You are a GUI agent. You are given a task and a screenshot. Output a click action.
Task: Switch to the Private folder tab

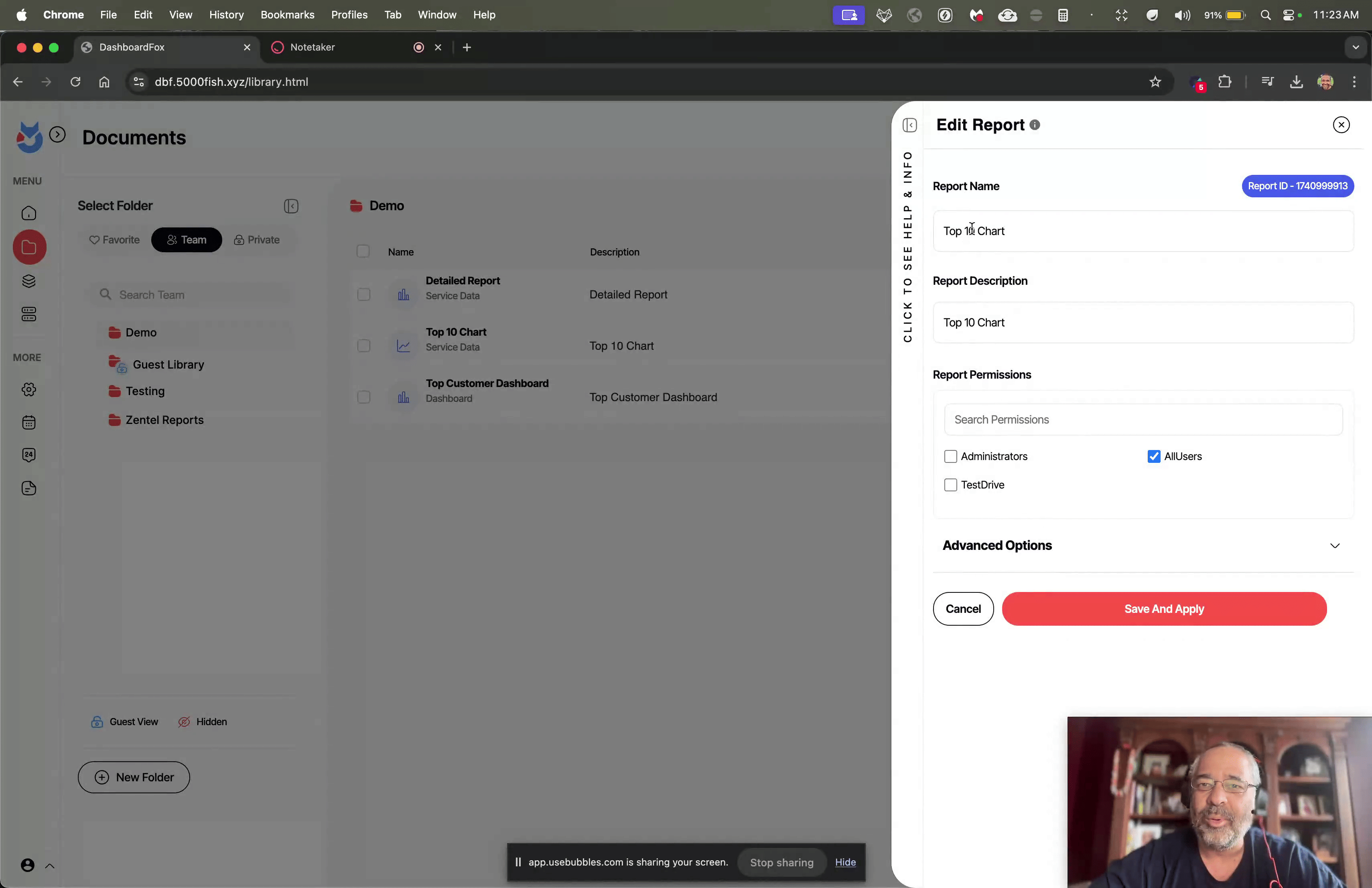pos(257,240)
